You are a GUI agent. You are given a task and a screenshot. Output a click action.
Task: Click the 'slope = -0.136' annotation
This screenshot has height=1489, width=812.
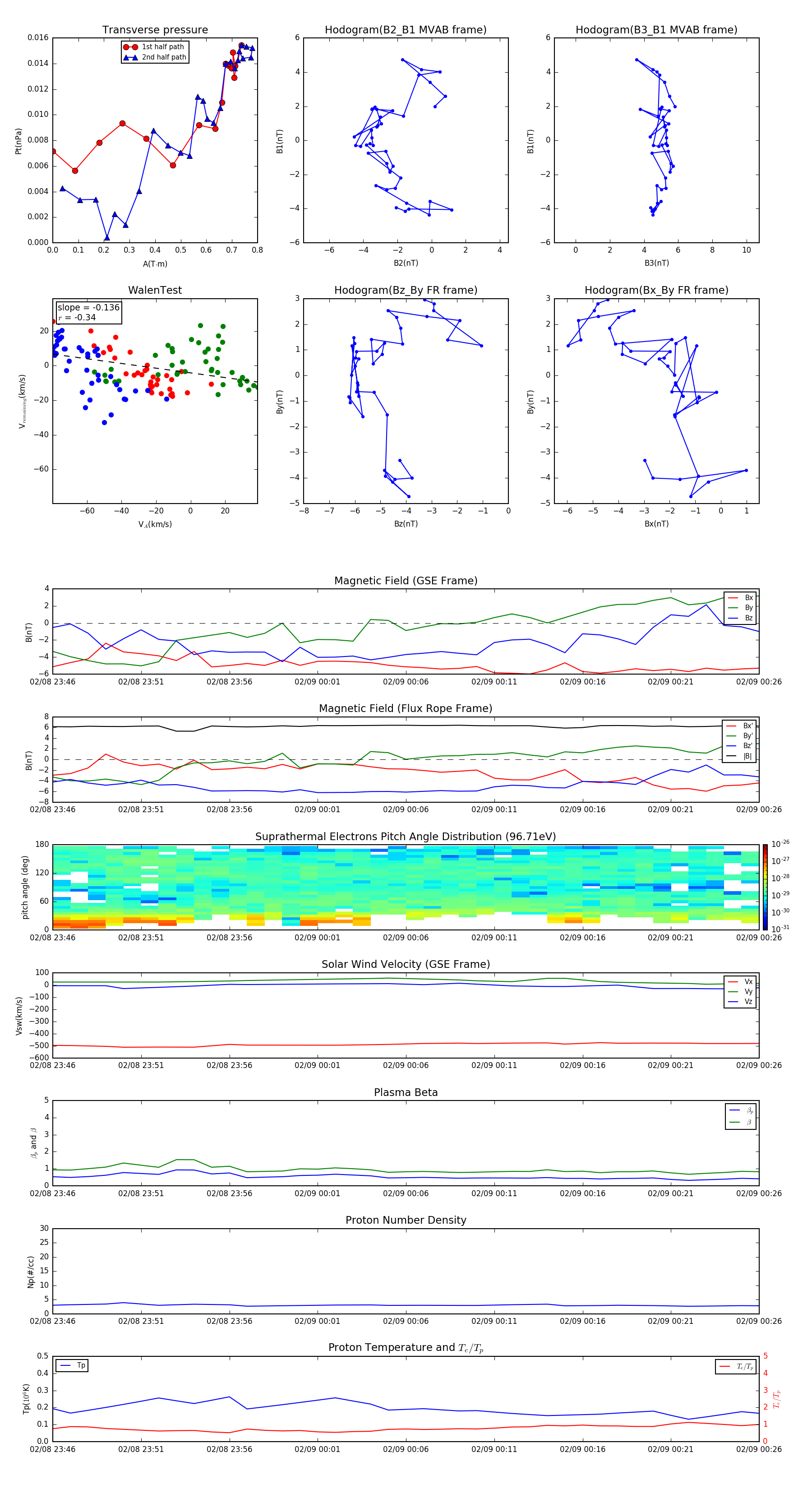coord(88,308)
